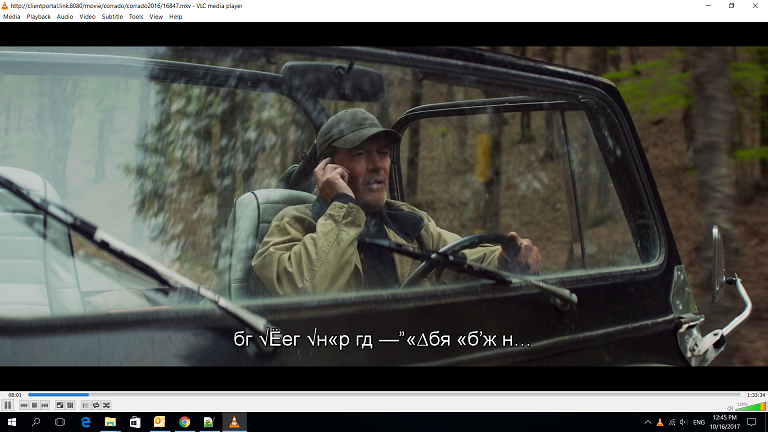This screenshot has height=432, width=768.
Task: Mute audio with VLC speaker icon
Action: [730, 408]
